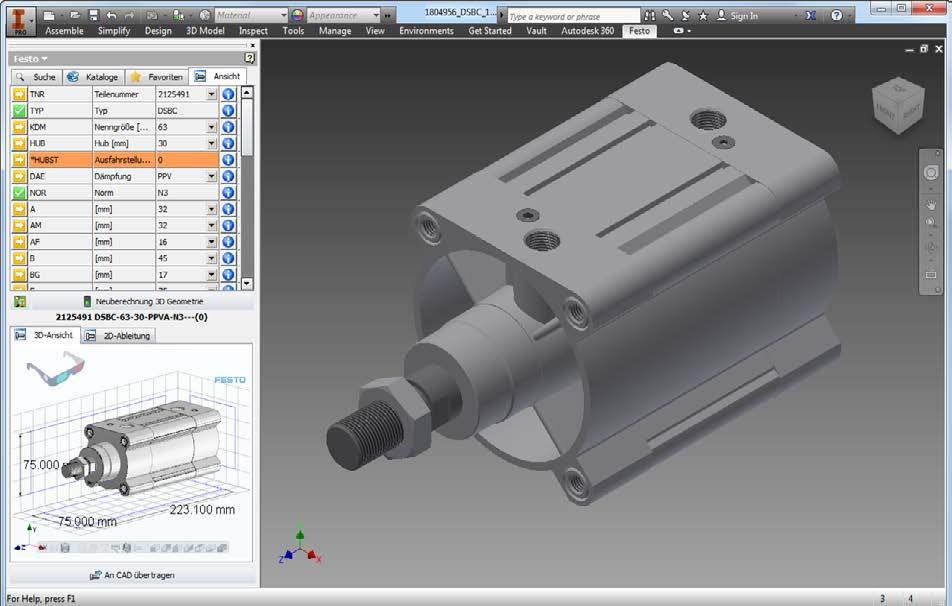This screenshot has height=606, width=952.
Task: Open the Autodesk 360 ribbon tab
Action: click(x=587, y=30)
